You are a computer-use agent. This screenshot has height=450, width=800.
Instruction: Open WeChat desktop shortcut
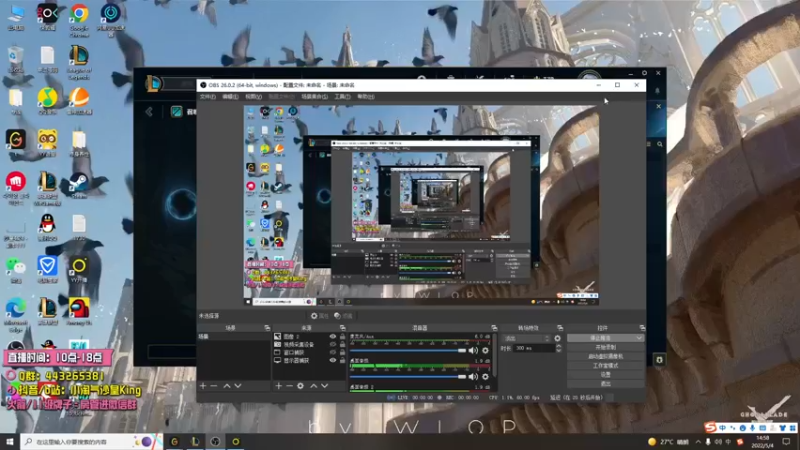[x=16, y=270]
